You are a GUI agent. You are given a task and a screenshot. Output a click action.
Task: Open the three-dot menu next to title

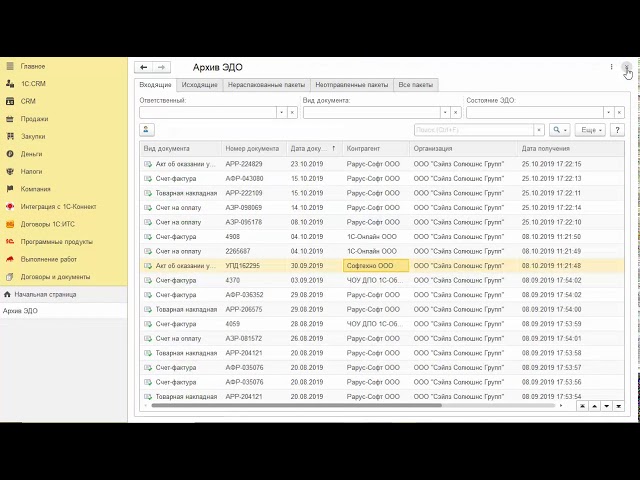611,67
